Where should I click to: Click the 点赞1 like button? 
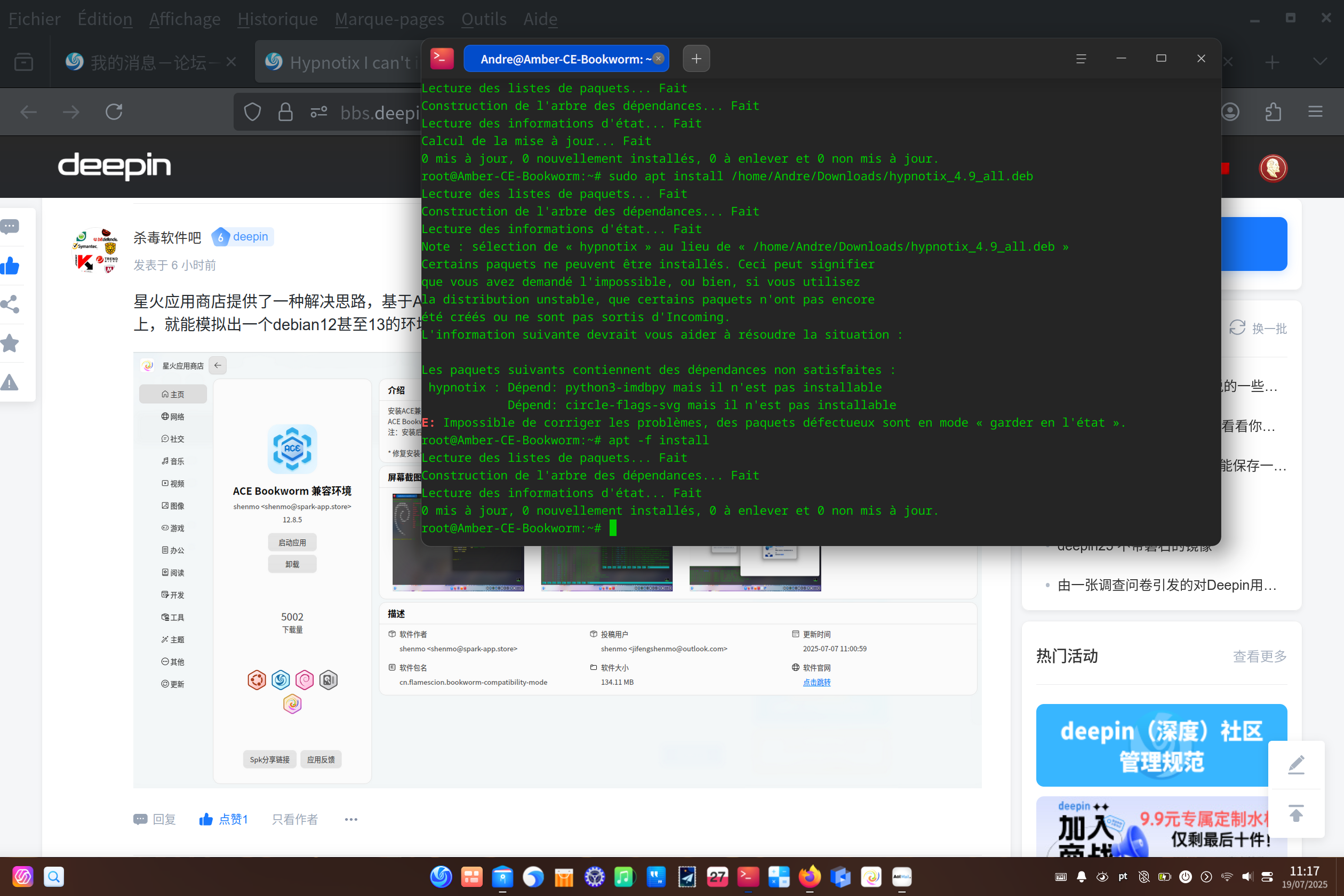point(223,819)
